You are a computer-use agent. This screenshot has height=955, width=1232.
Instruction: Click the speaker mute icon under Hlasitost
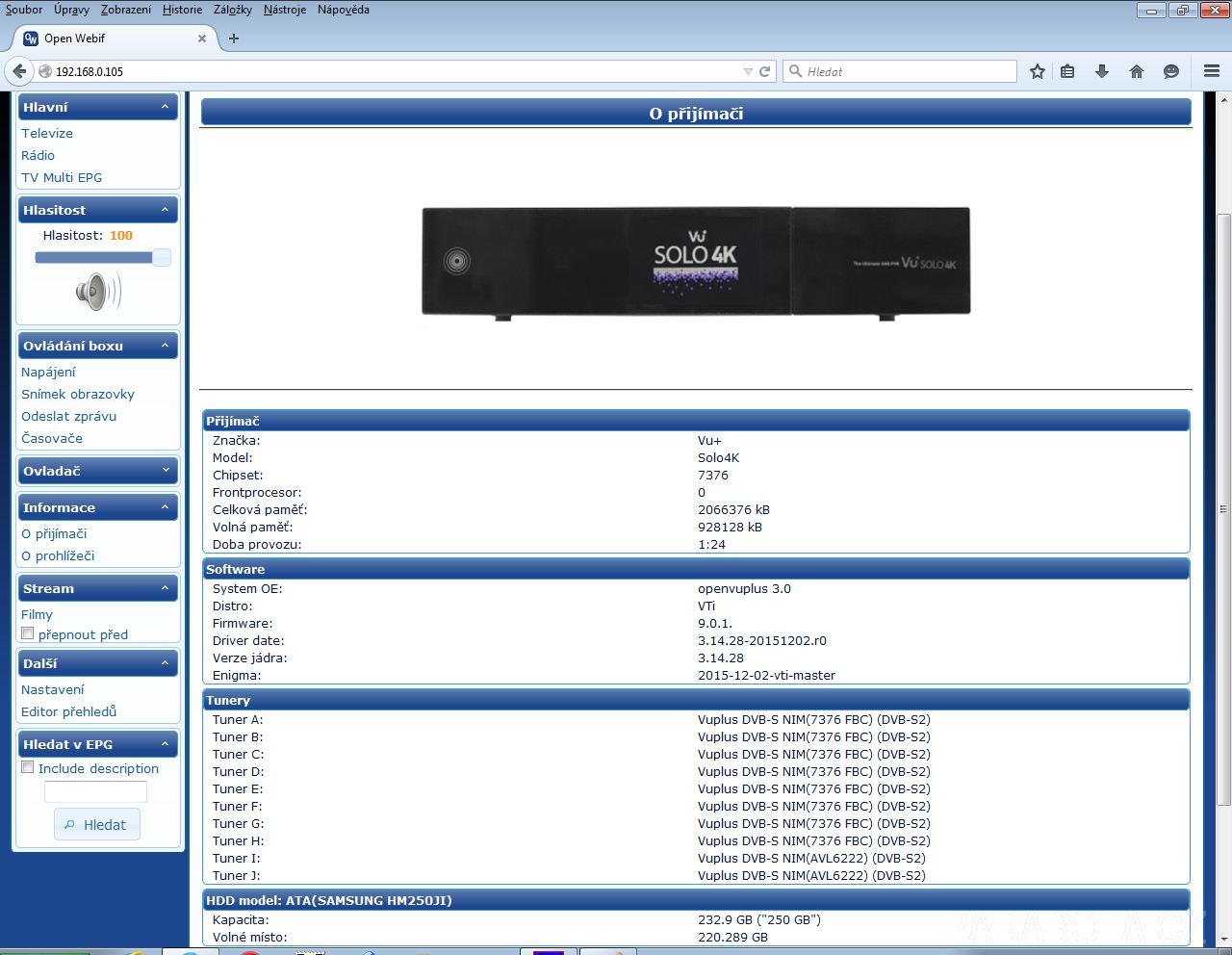coord(98,291)
